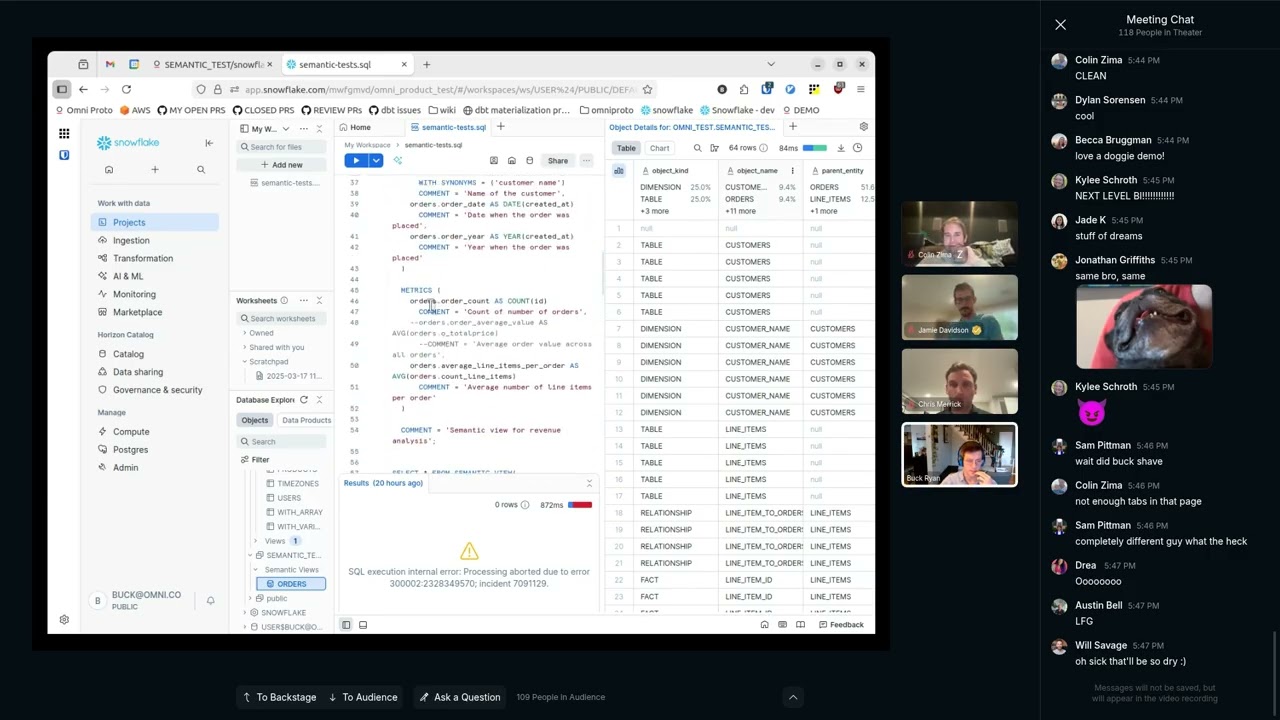Select the ORDERS semantic view in the tree
This screenshot has height=720, width=1280.
[x=291, y=584]
